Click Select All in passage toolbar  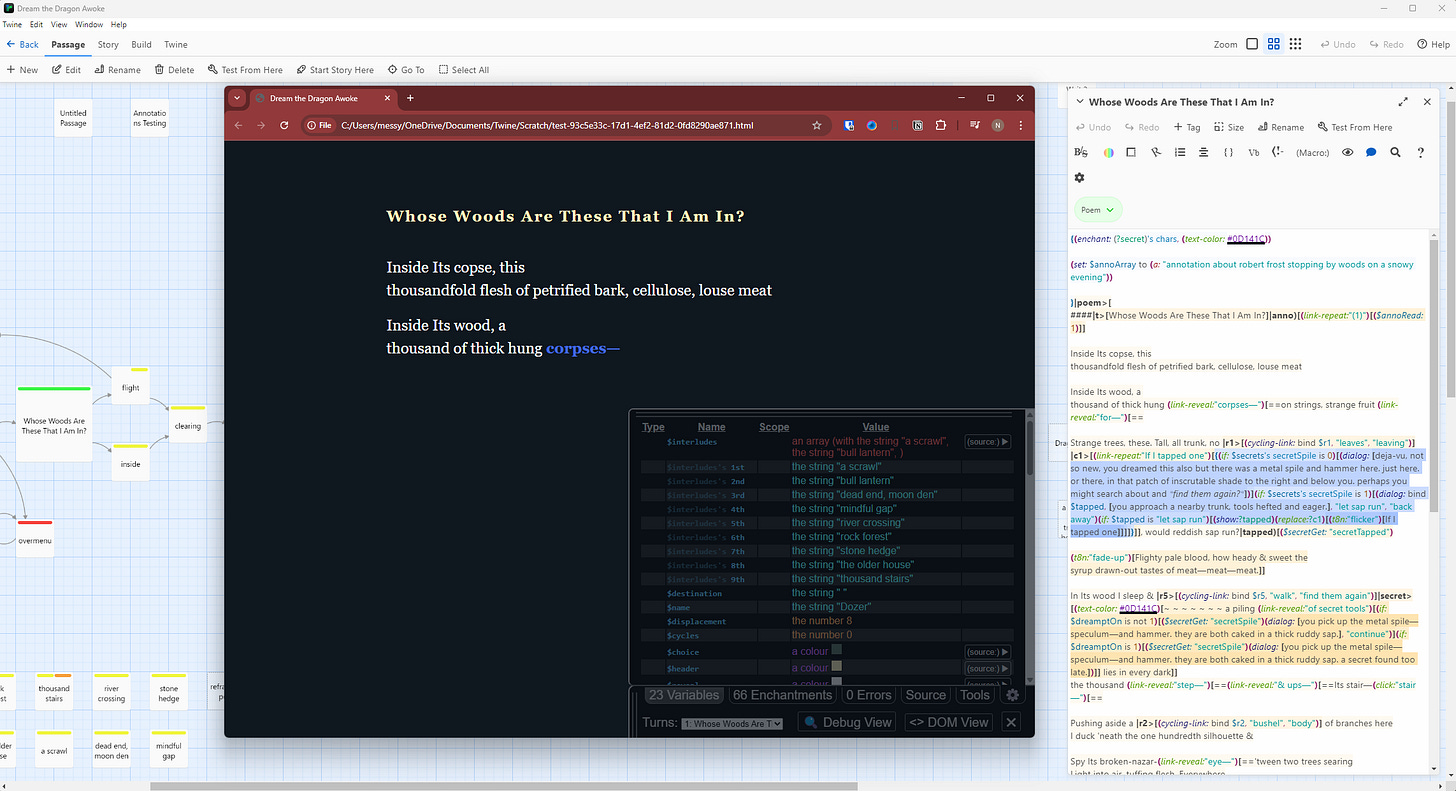(464, 70)
